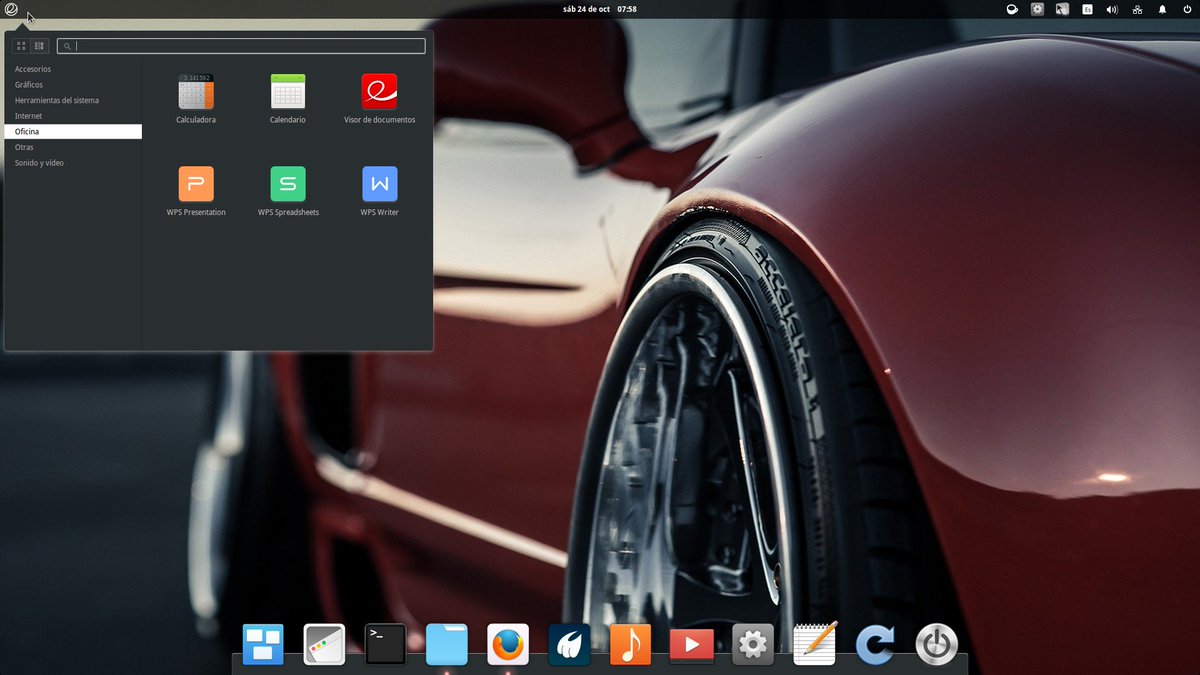Choose the Sonido y vídeo category
The height and width of the screenshot is (675, 1200).
[x=73, y=162]
